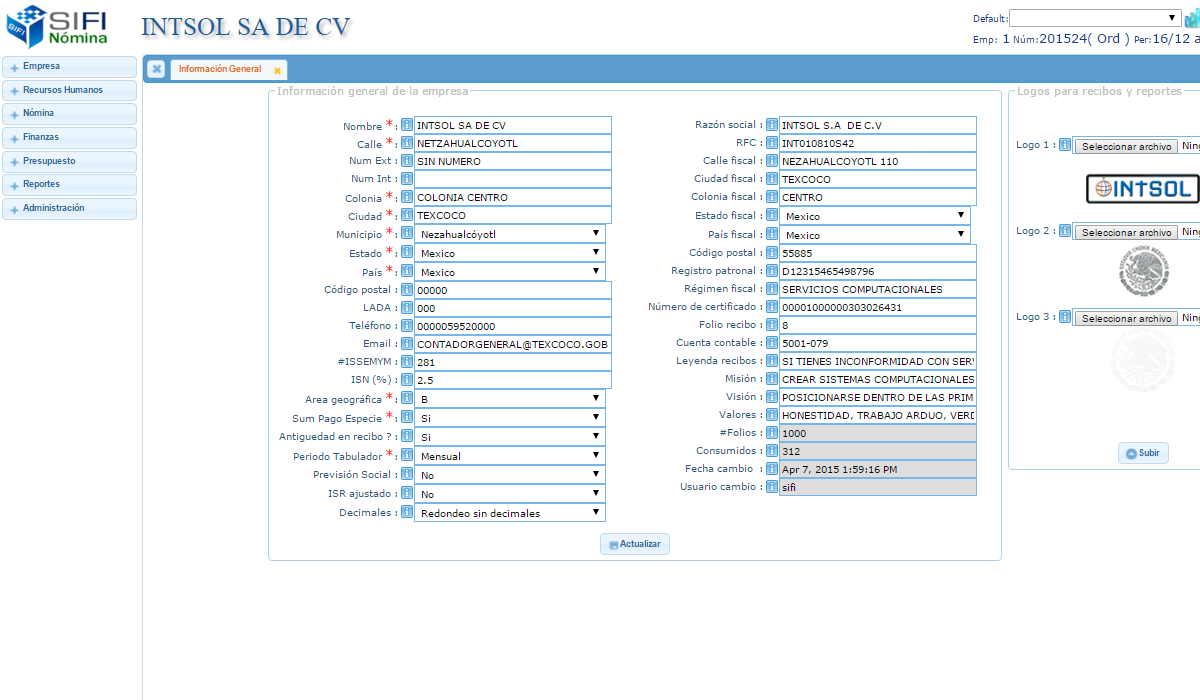Click the info icon beside Colonia
Screen dimensions: 1200x700
(407, 197)
